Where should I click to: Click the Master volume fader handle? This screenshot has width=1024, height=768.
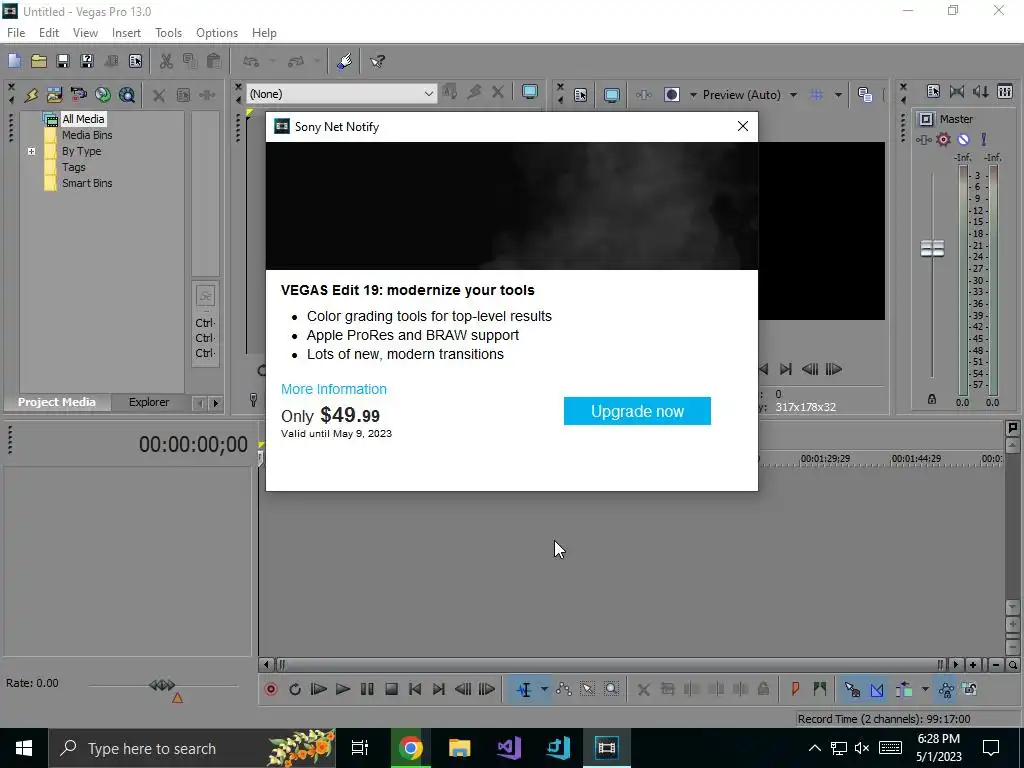pyautogui.click(x=932, y=248)
